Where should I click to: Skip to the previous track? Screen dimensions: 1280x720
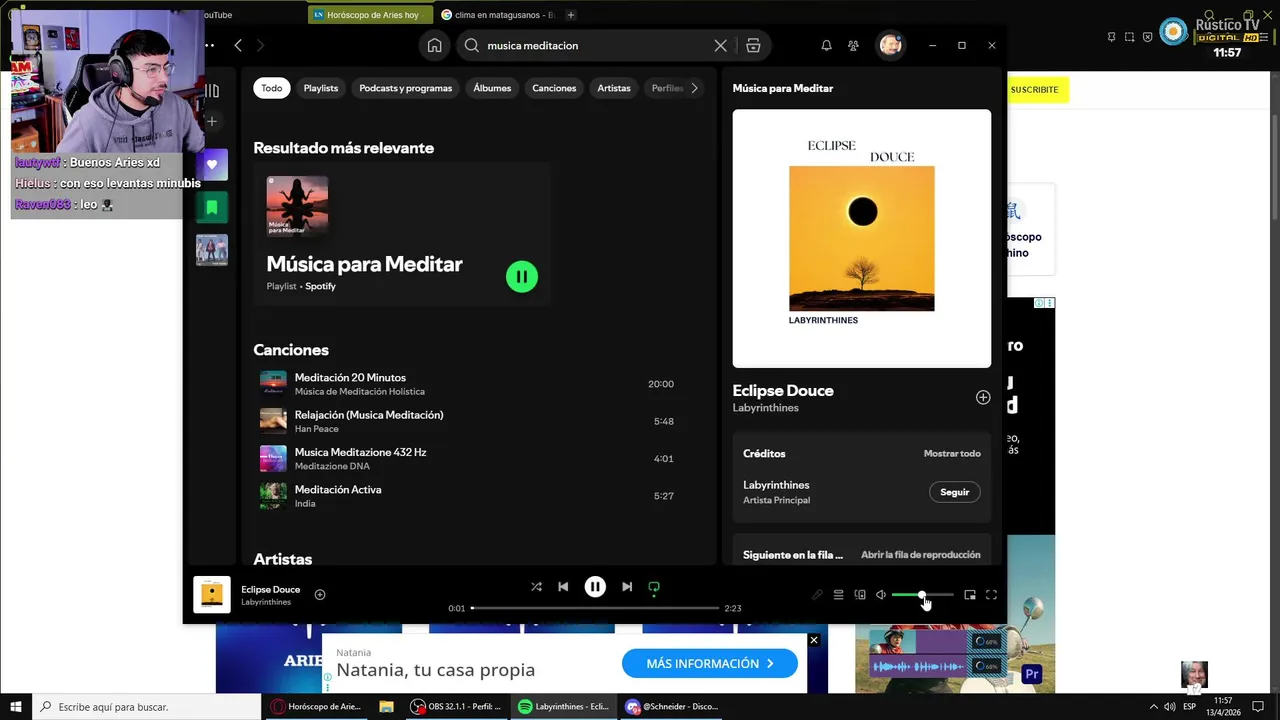pos(563,587)
